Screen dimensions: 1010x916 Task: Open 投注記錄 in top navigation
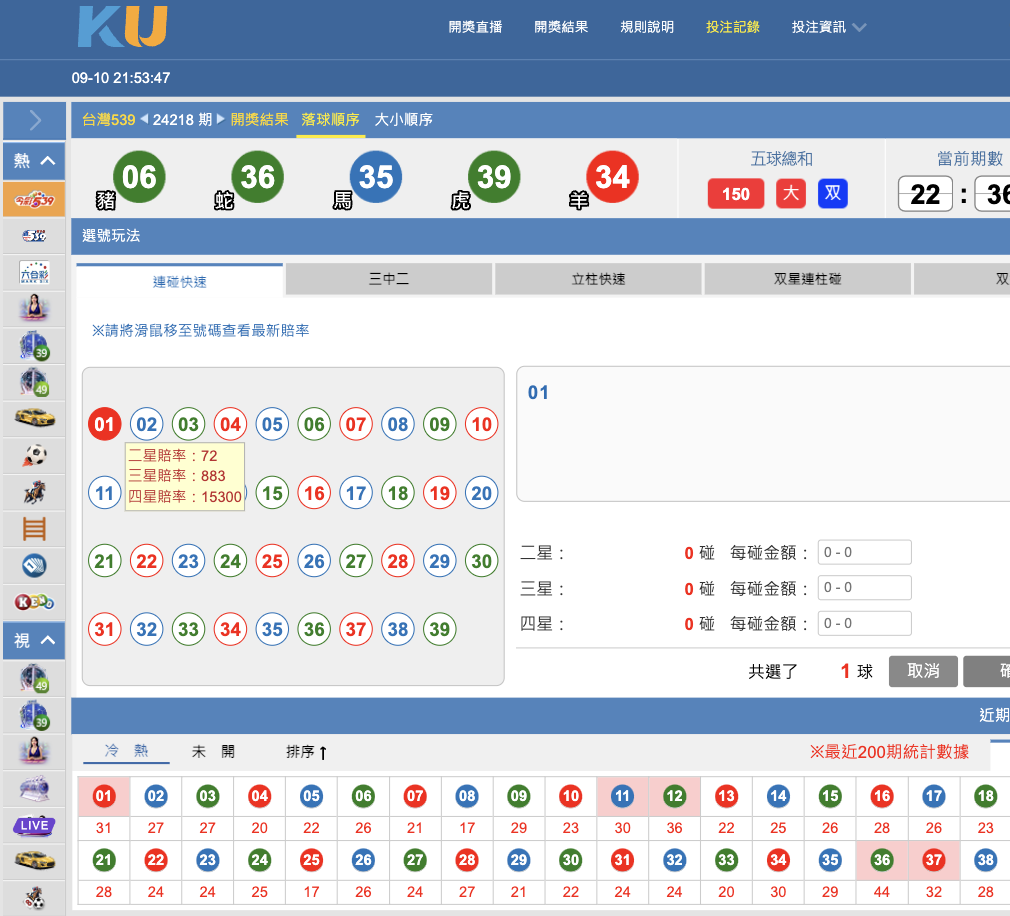[732, 27]
